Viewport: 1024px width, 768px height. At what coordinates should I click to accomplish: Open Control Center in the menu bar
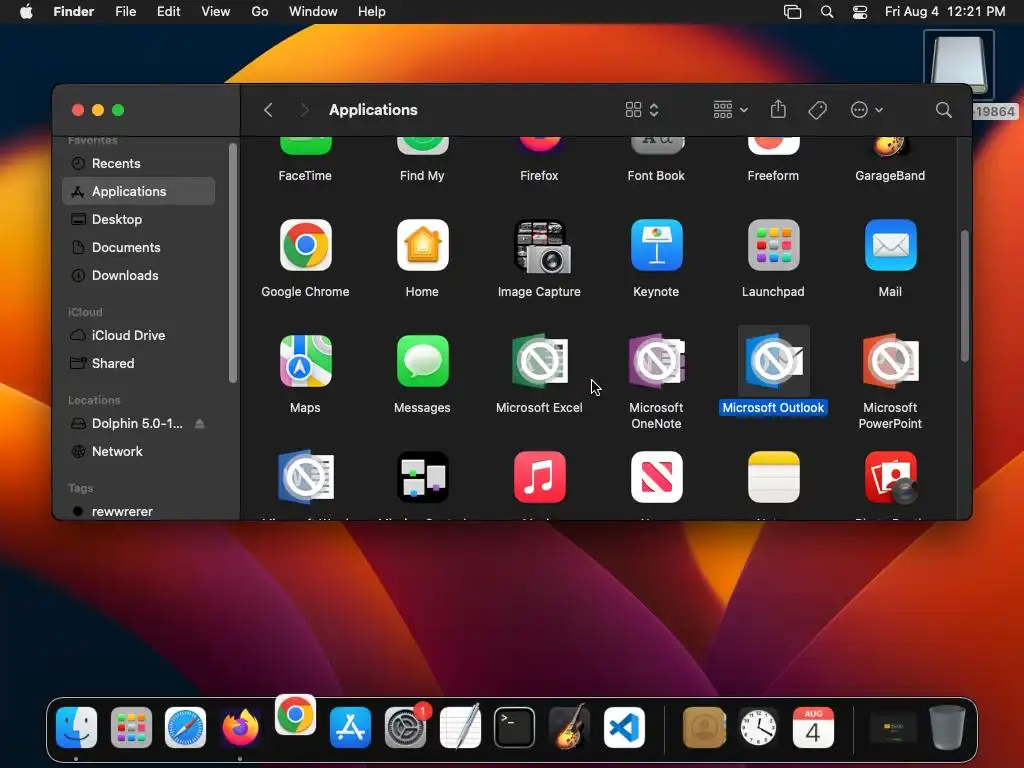[x=860, y=12]
